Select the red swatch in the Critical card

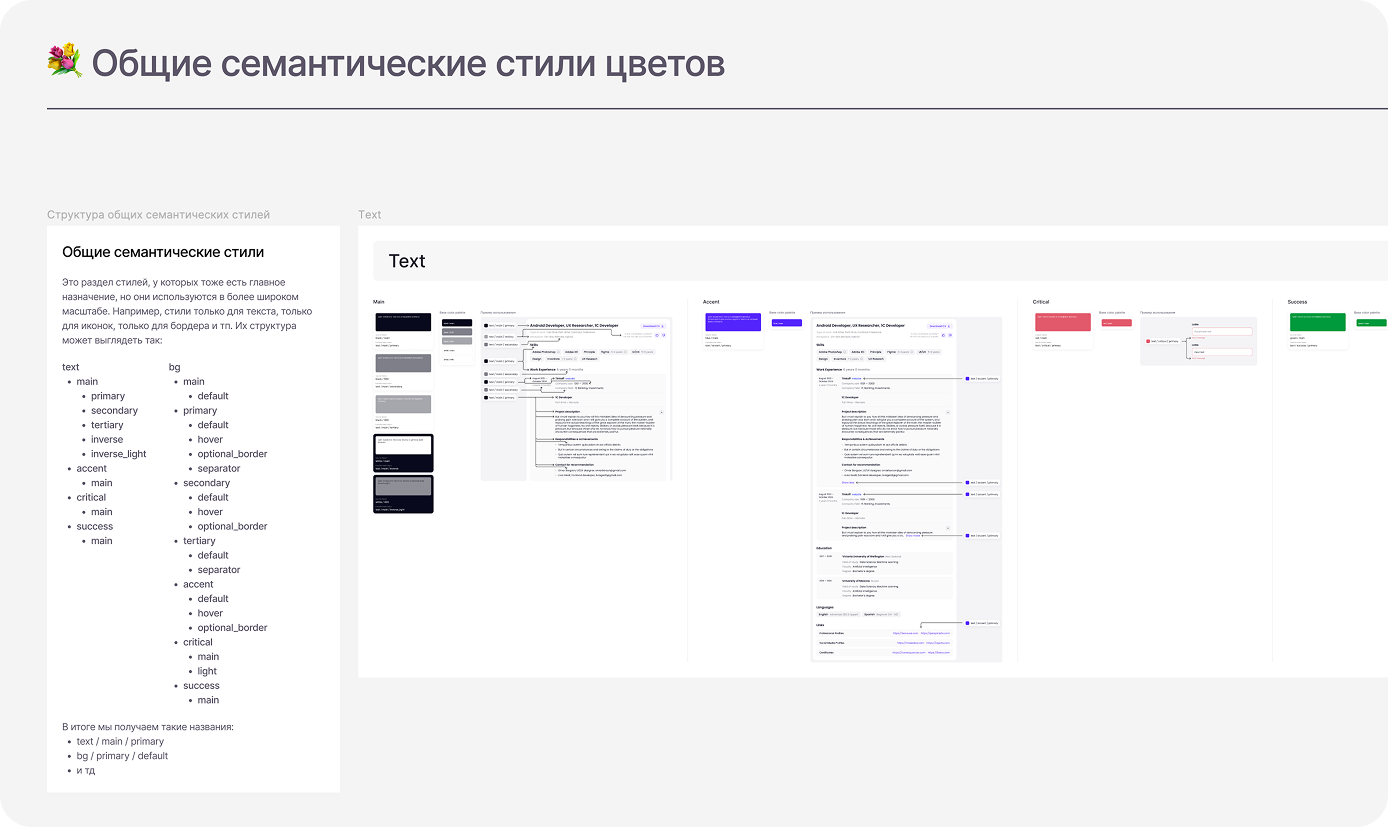[x=1064, y=322]
